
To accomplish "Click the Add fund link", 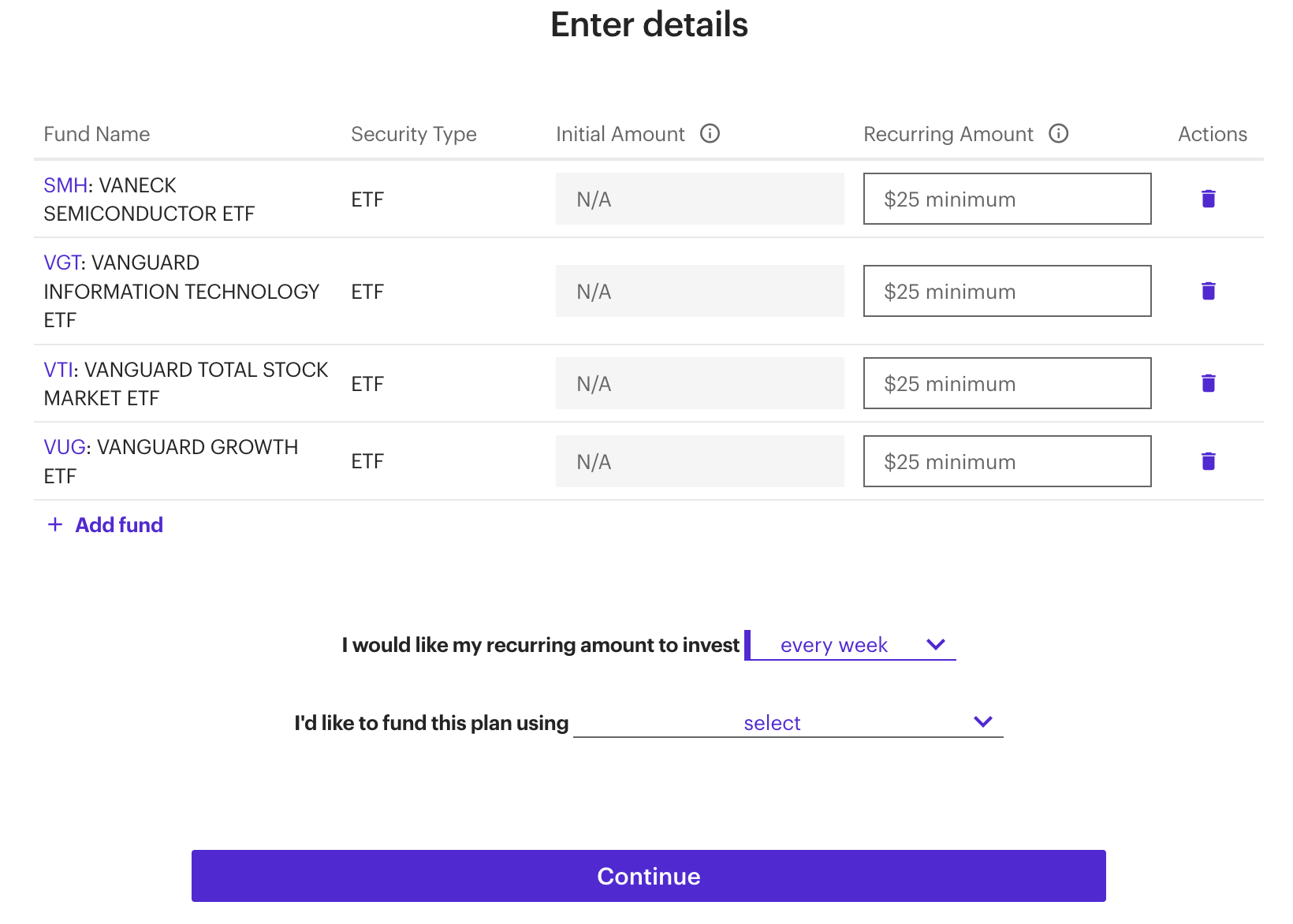I will coord(119,525).
